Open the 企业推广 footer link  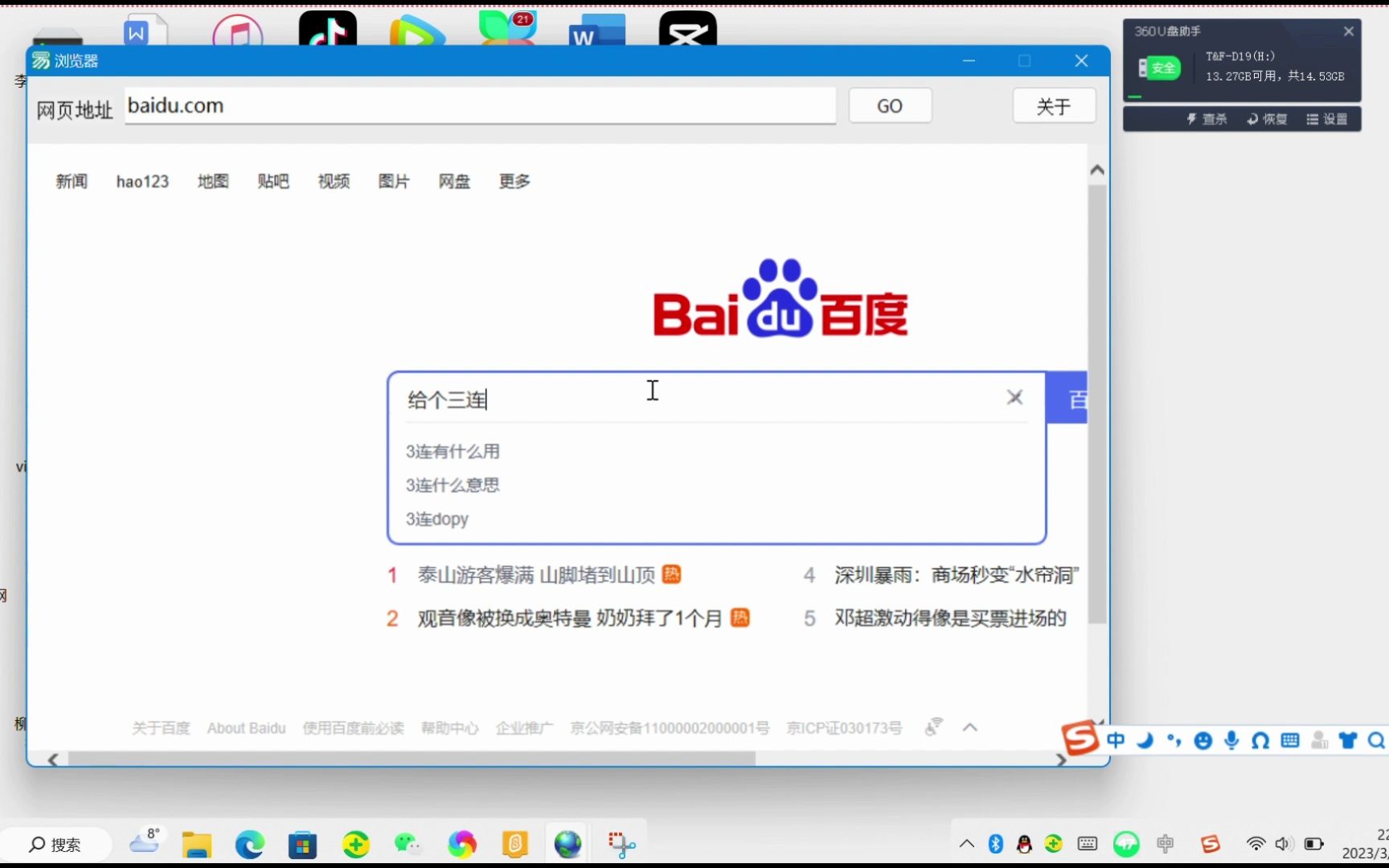[524, 728]
